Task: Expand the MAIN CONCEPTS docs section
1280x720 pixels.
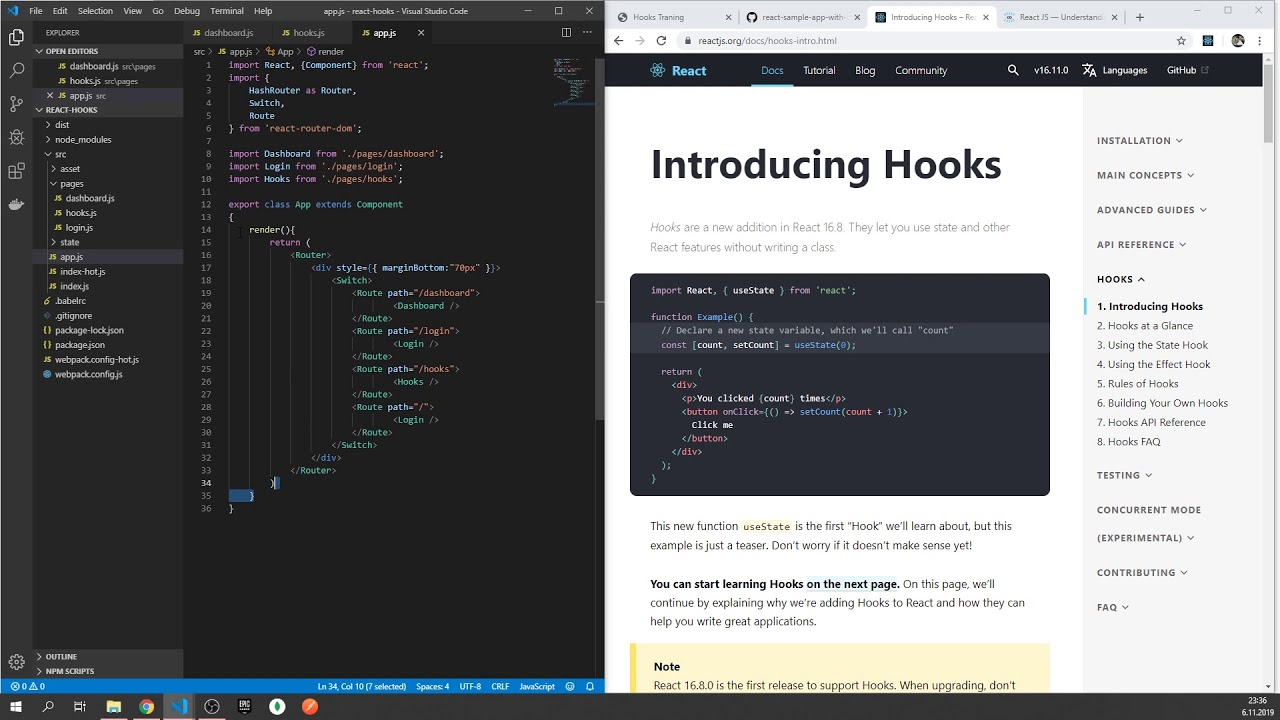Action: click(1145, 175)
